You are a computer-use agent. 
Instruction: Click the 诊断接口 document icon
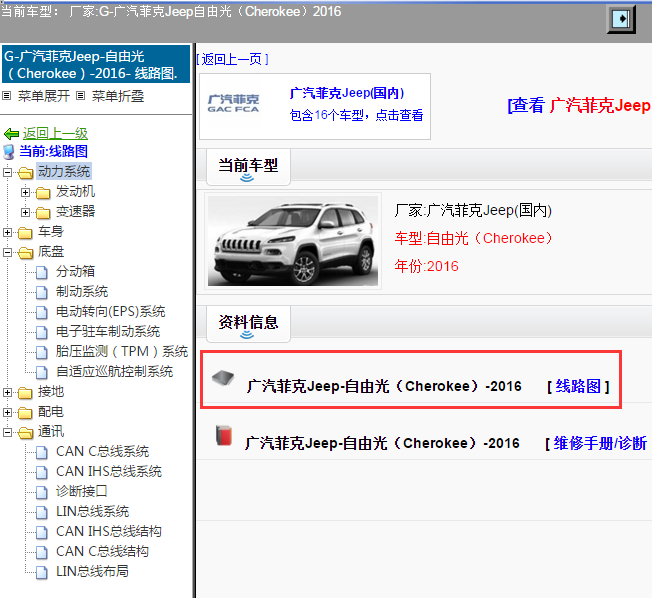coord(42,492)
